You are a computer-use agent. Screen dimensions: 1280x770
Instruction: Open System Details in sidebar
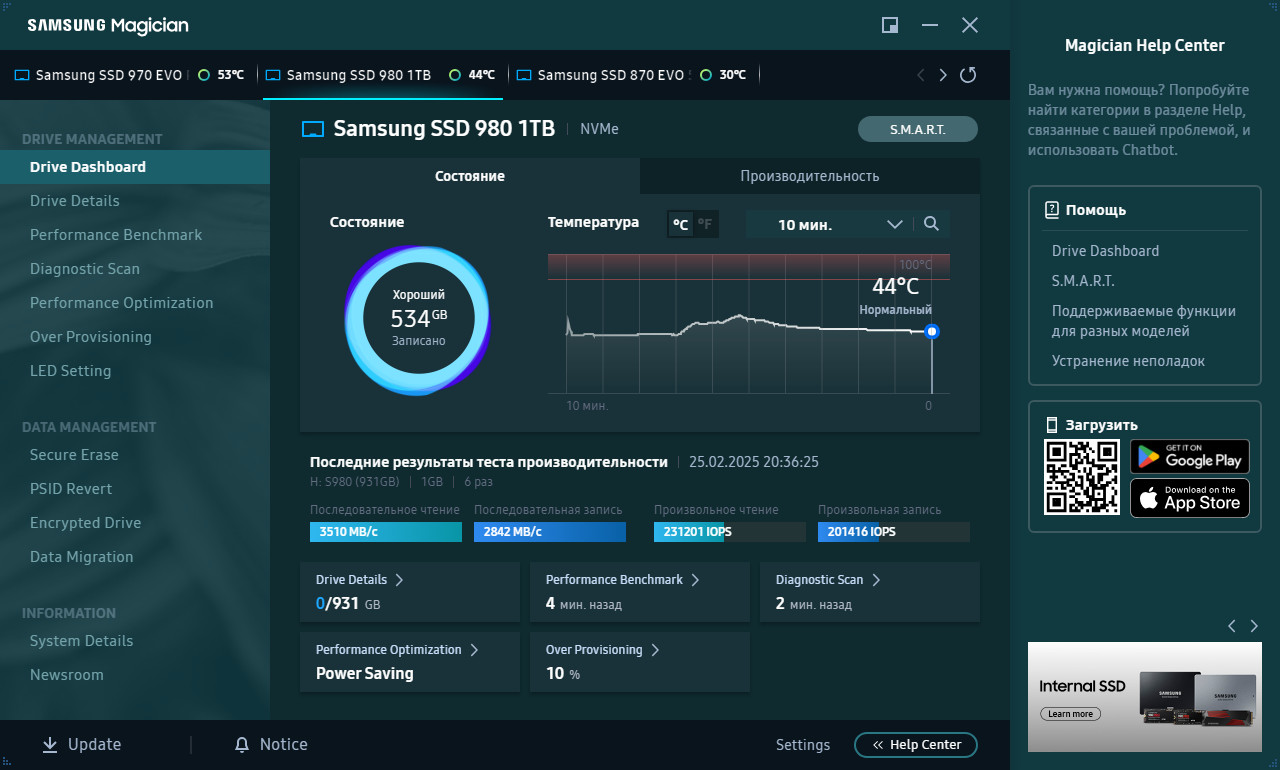[135, 641]
